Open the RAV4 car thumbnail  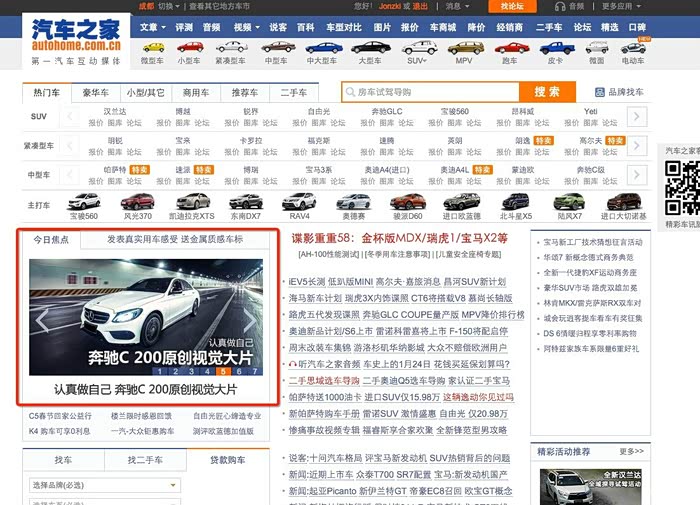[299, 201]
